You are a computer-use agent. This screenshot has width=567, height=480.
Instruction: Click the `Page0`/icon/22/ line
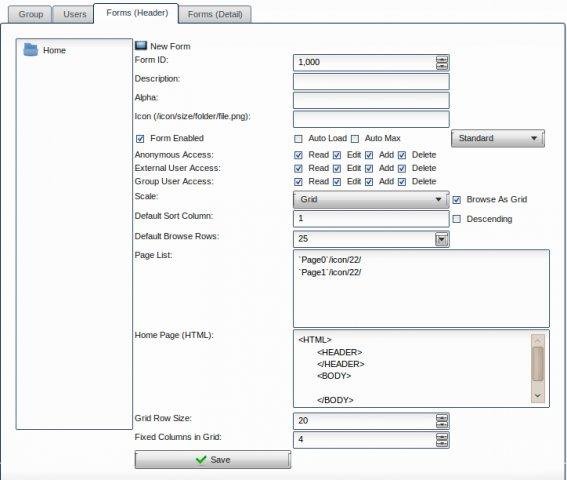coord(329,260)
